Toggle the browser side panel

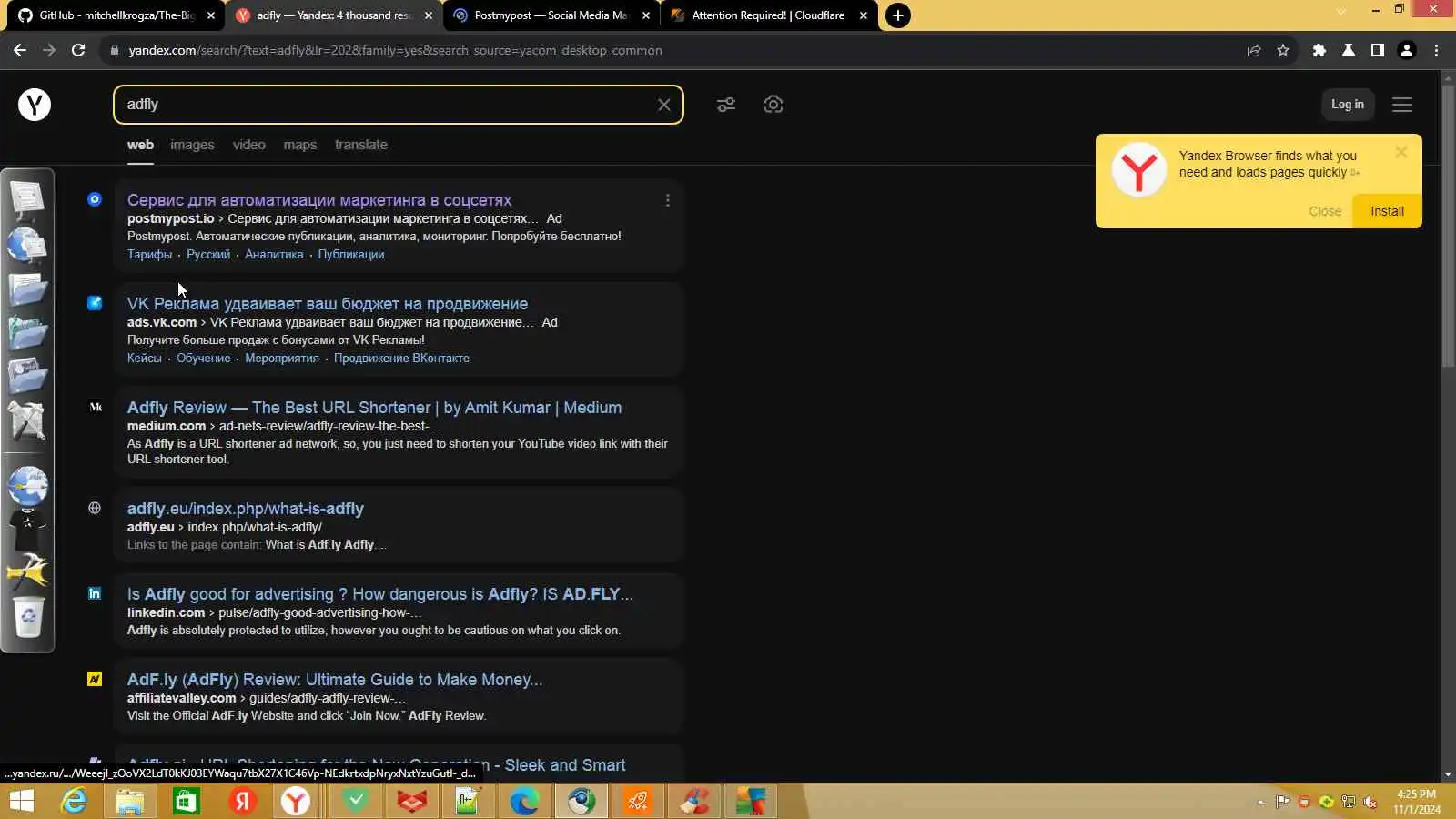coord(1378,50)
